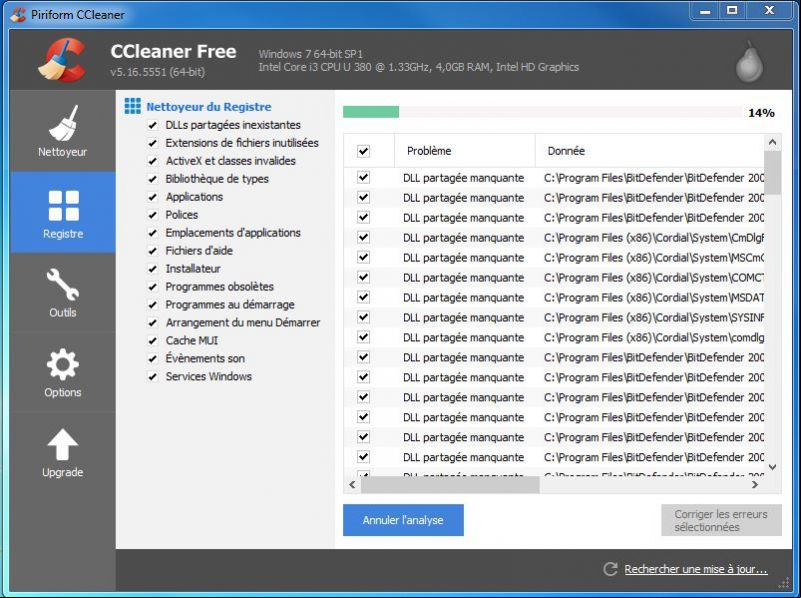Screen dimensions: 801x598
Task: Select the Cordial\System\SYSINF row data
Action: tap(654, 317)
